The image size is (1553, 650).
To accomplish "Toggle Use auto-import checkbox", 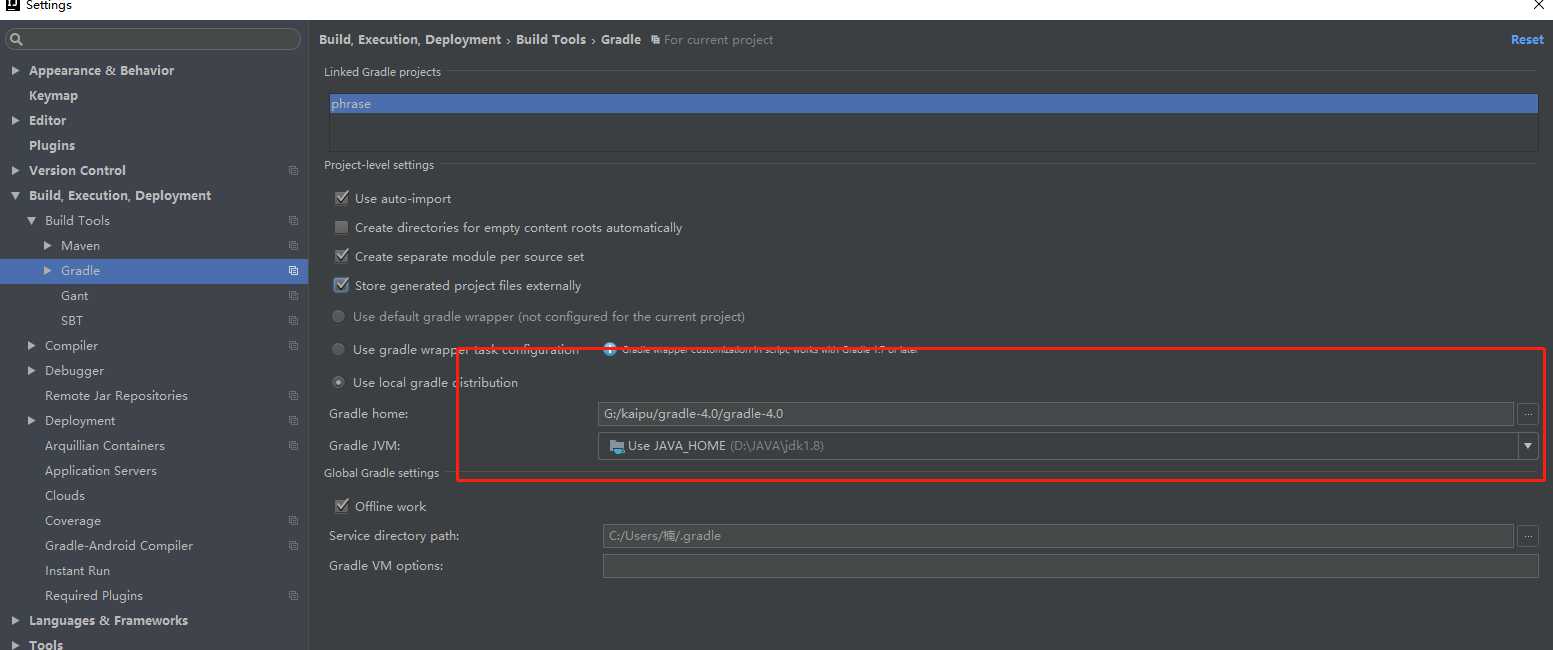I will tap(341, 198).
